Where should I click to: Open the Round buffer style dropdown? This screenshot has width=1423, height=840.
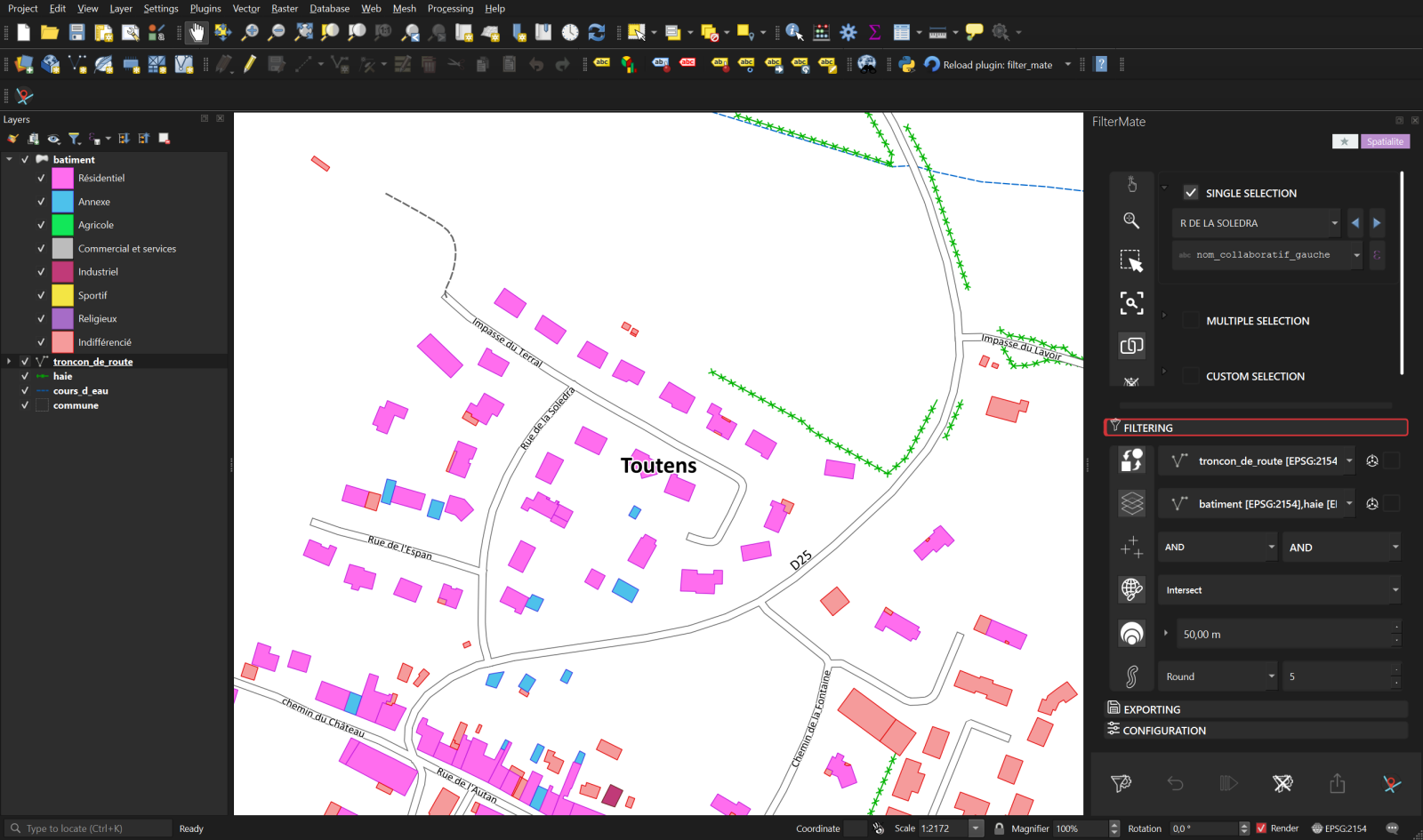(1218, 676)
